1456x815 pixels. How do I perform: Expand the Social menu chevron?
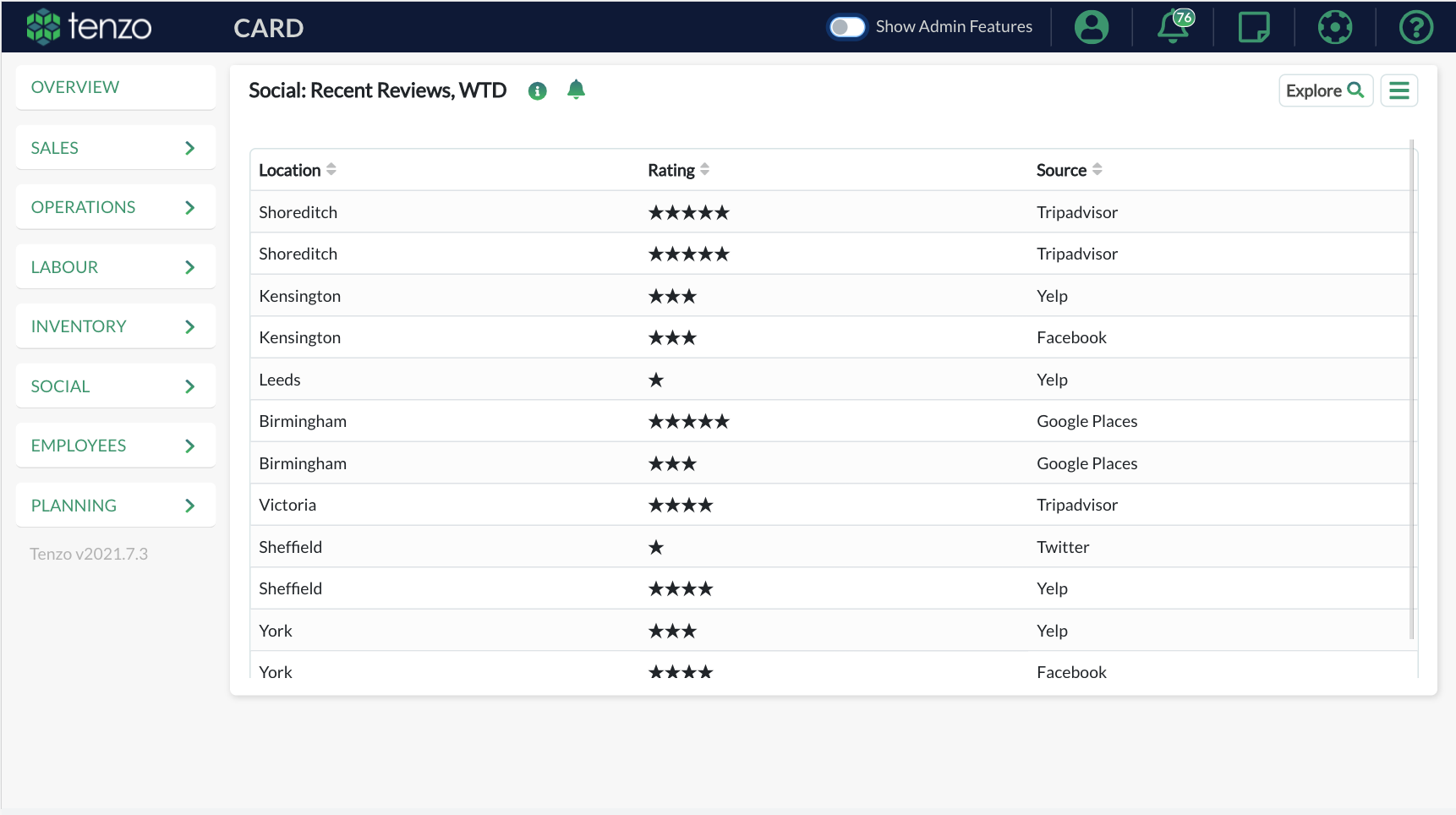[x=190, y=386]
